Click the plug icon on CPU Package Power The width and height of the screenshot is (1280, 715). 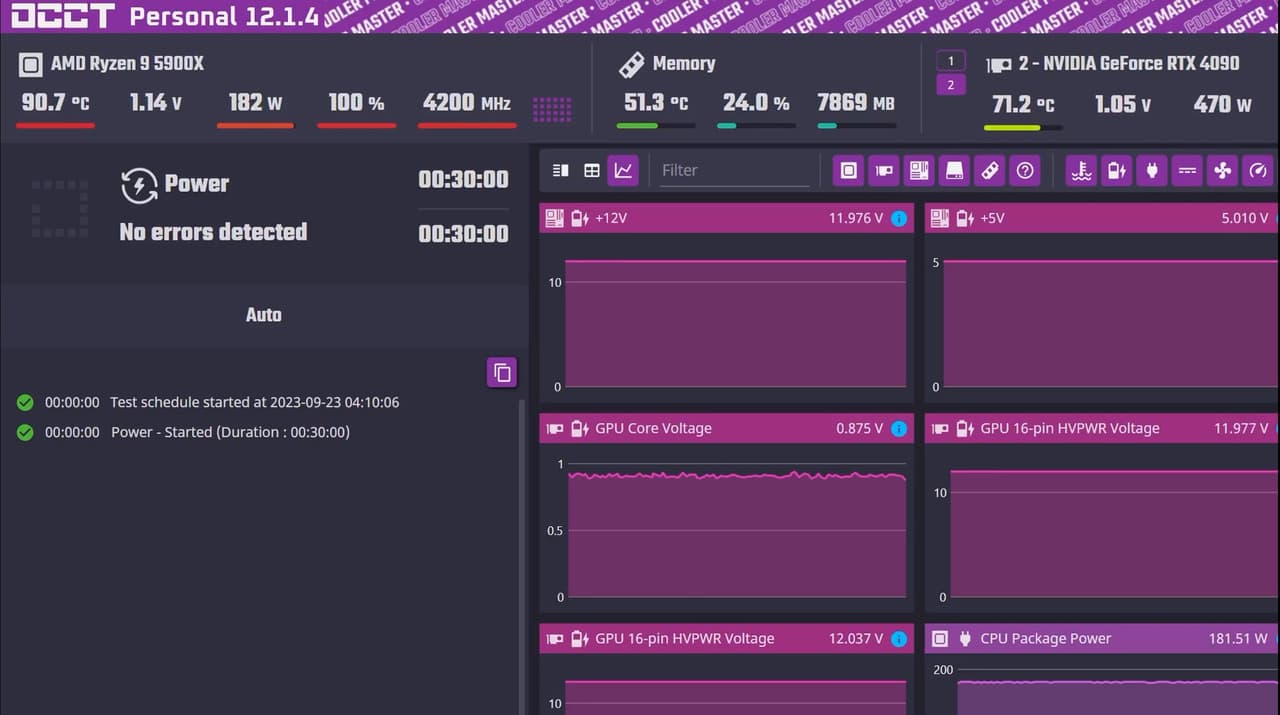point(965,639)
